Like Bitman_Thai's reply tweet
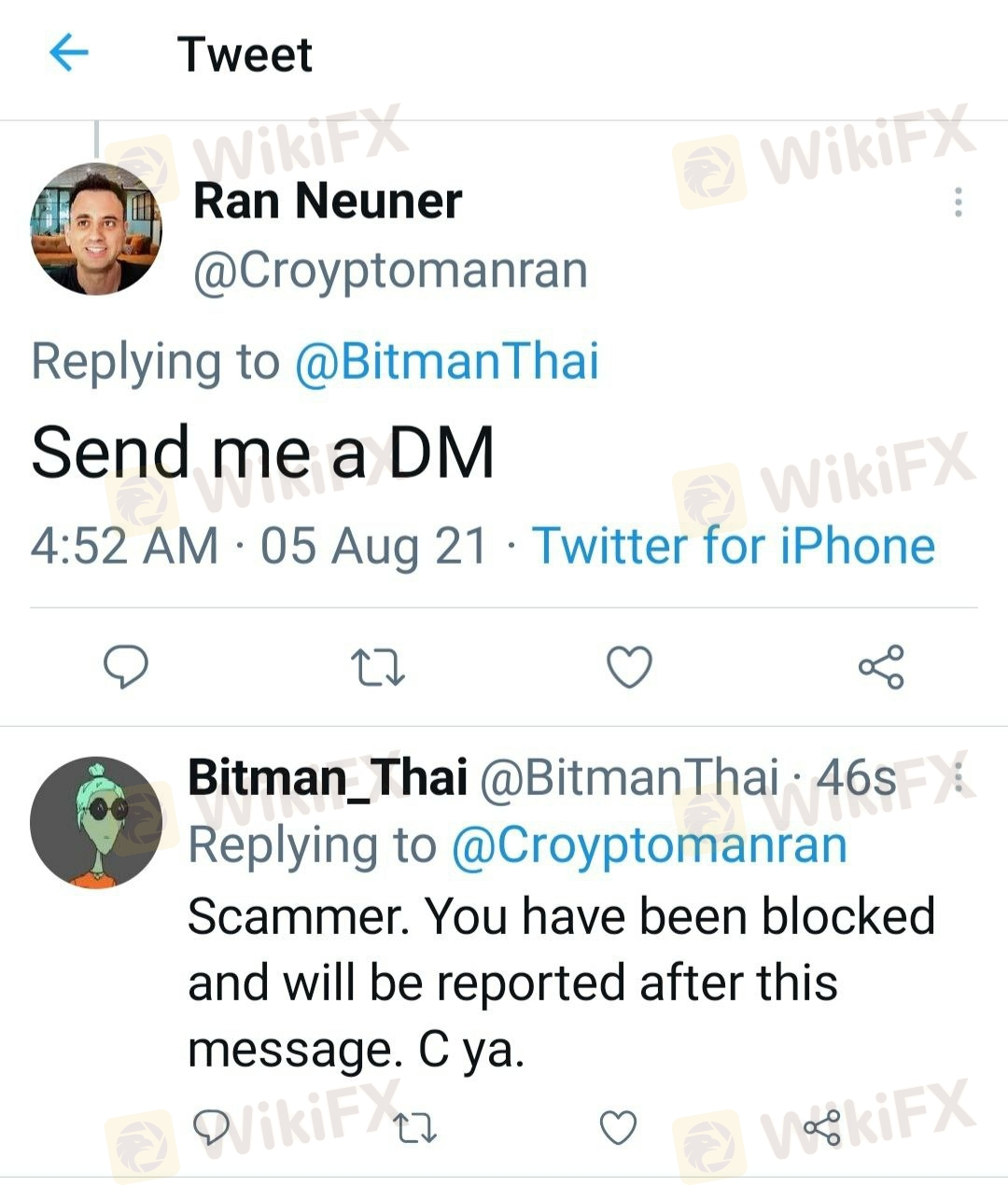Viewport: 1008px width, 1185px height. pyautogui.click(x=618, y=1127)
